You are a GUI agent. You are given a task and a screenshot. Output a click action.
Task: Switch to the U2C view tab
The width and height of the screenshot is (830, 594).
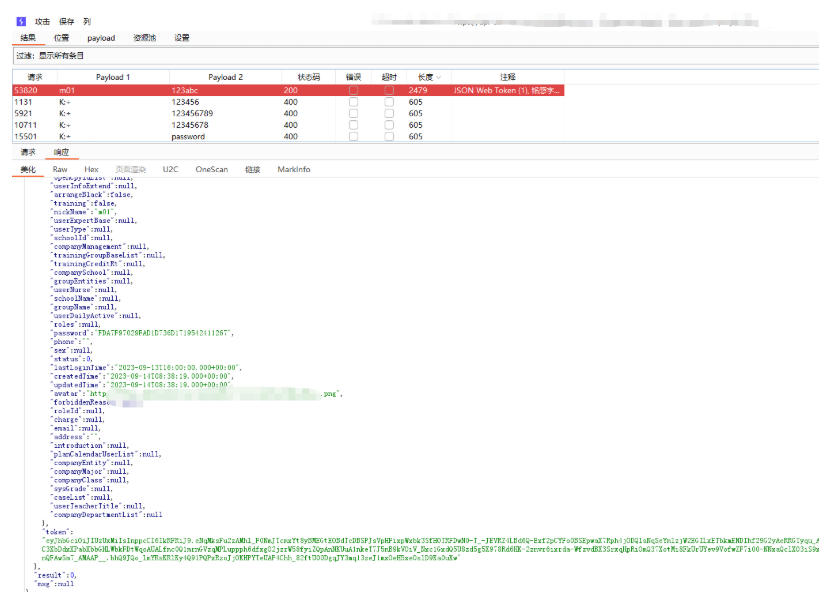[170, 169]
